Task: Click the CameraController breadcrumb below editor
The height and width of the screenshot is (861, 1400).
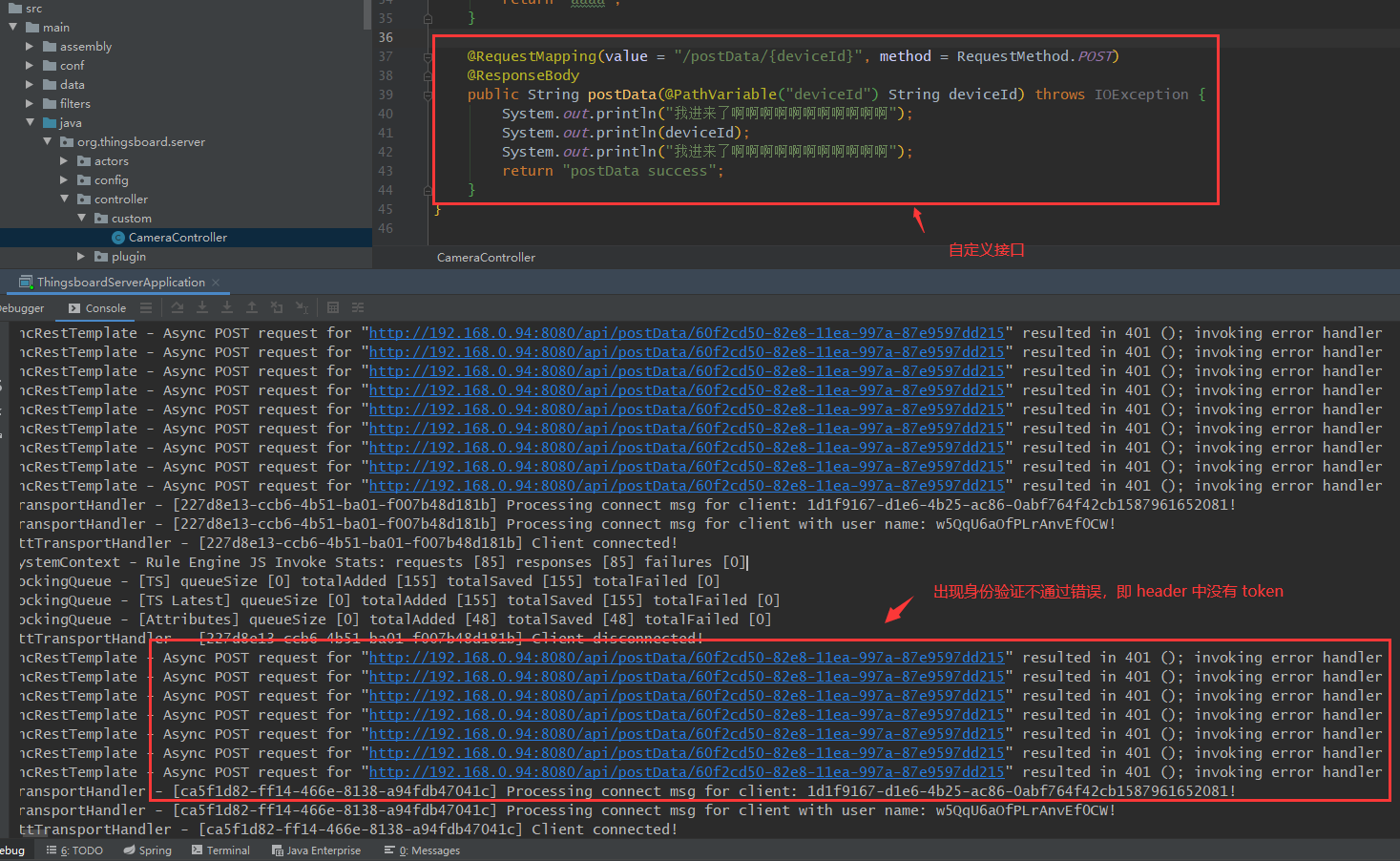Action: tap(486, 258)
